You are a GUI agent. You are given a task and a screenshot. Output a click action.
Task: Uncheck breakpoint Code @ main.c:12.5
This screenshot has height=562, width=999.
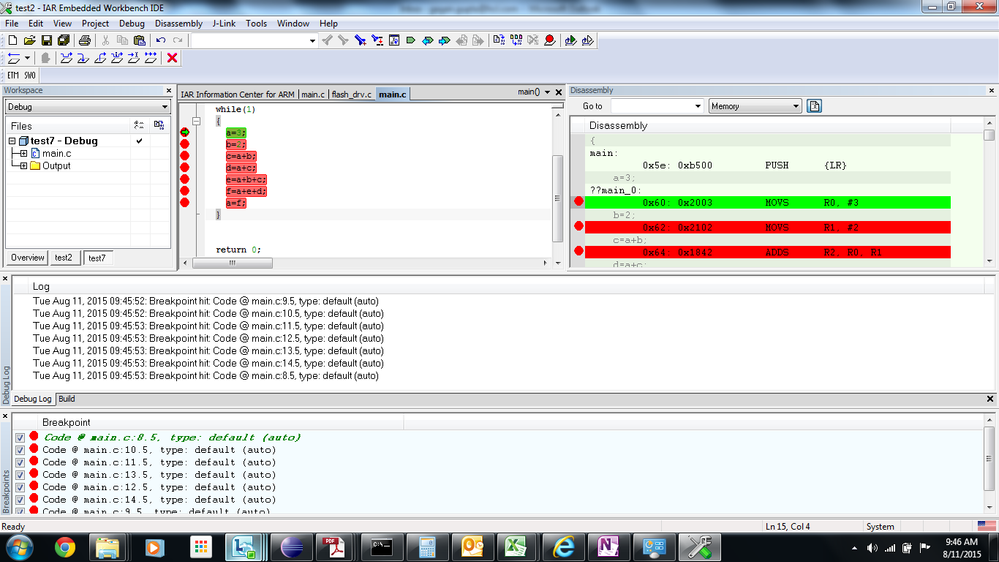click(20, 487)
